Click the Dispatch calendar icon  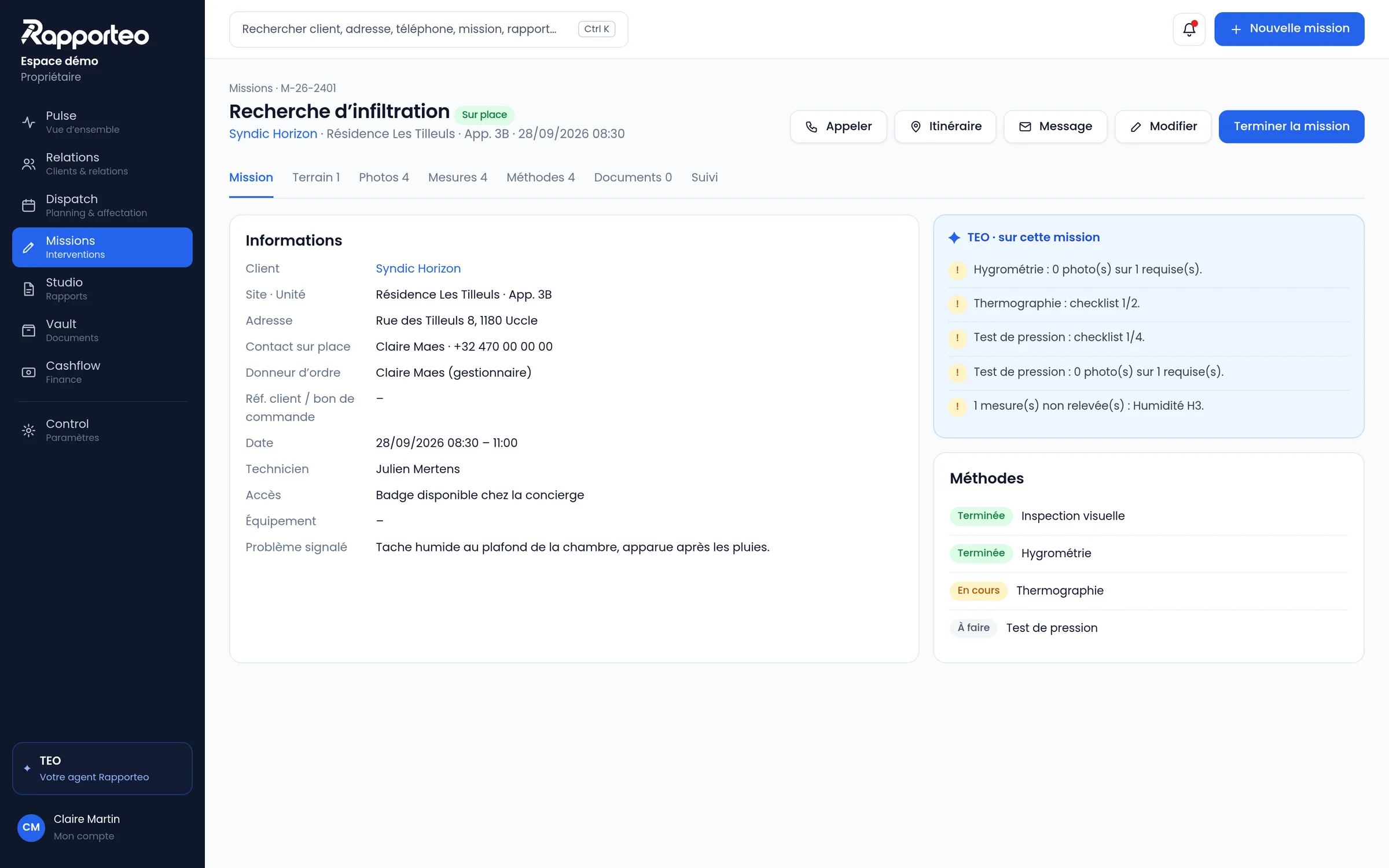tap(28, 205)
